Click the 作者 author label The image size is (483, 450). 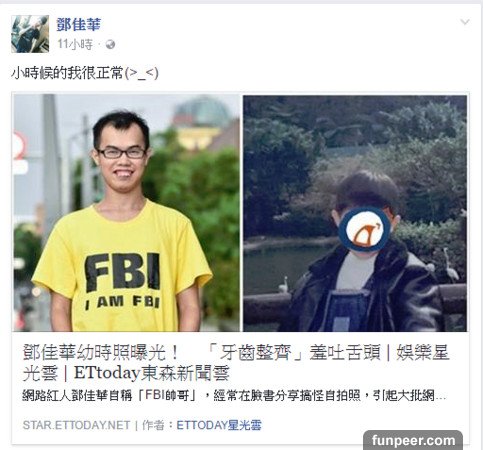coord(153,425)
